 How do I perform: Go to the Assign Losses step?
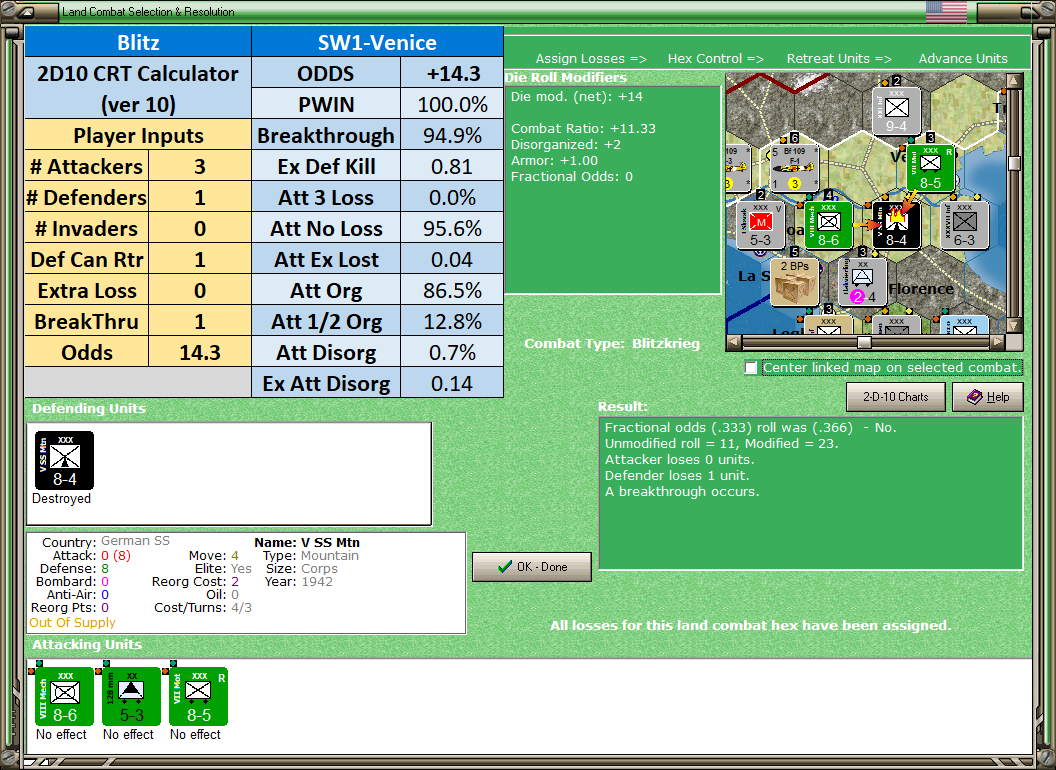pyautogui.click(x=591, y=59)
